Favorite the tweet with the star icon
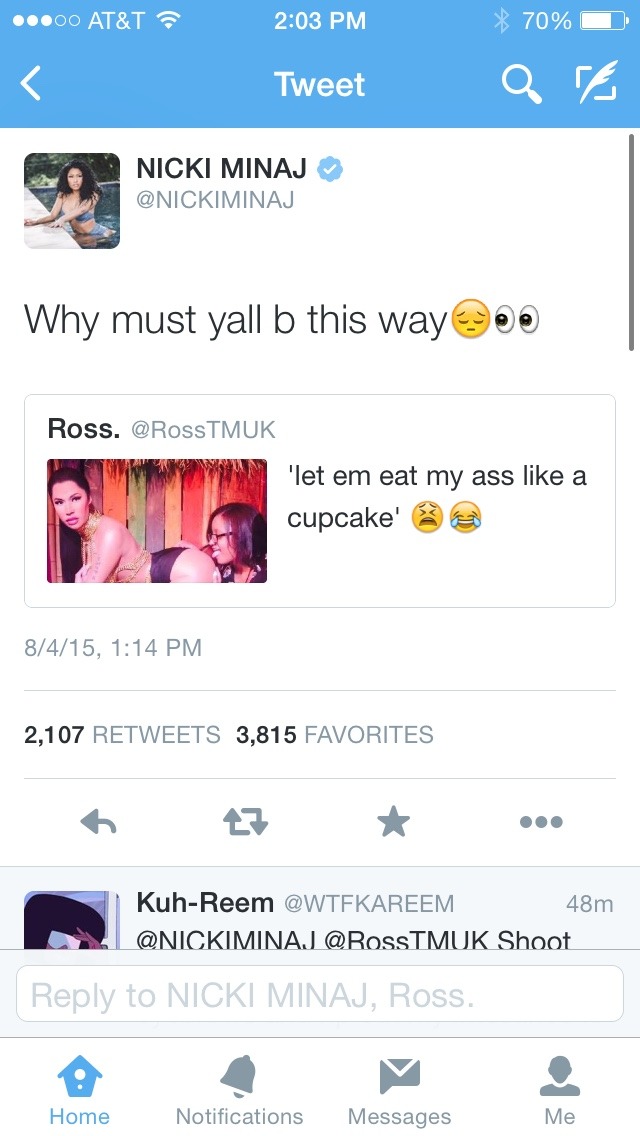Image resolution: width=640 pixels, height=1136 pixels. (x=394, y=822)
